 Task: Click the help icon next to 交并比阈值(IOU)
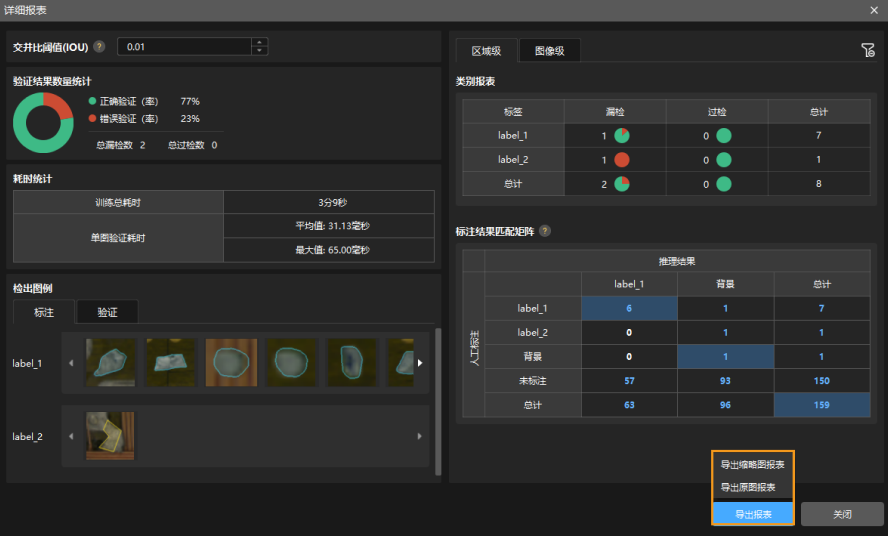pyautogui.click(x=99, y=46)
